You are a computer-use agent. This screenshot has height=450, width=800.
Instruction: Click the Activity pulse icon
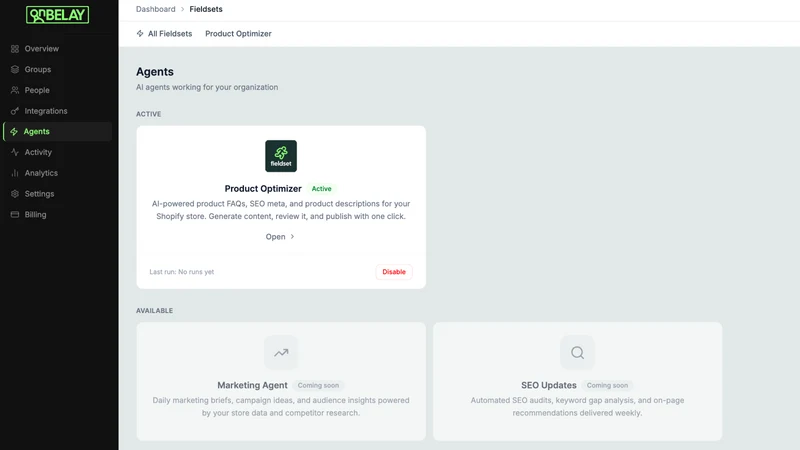pos(15,152)
